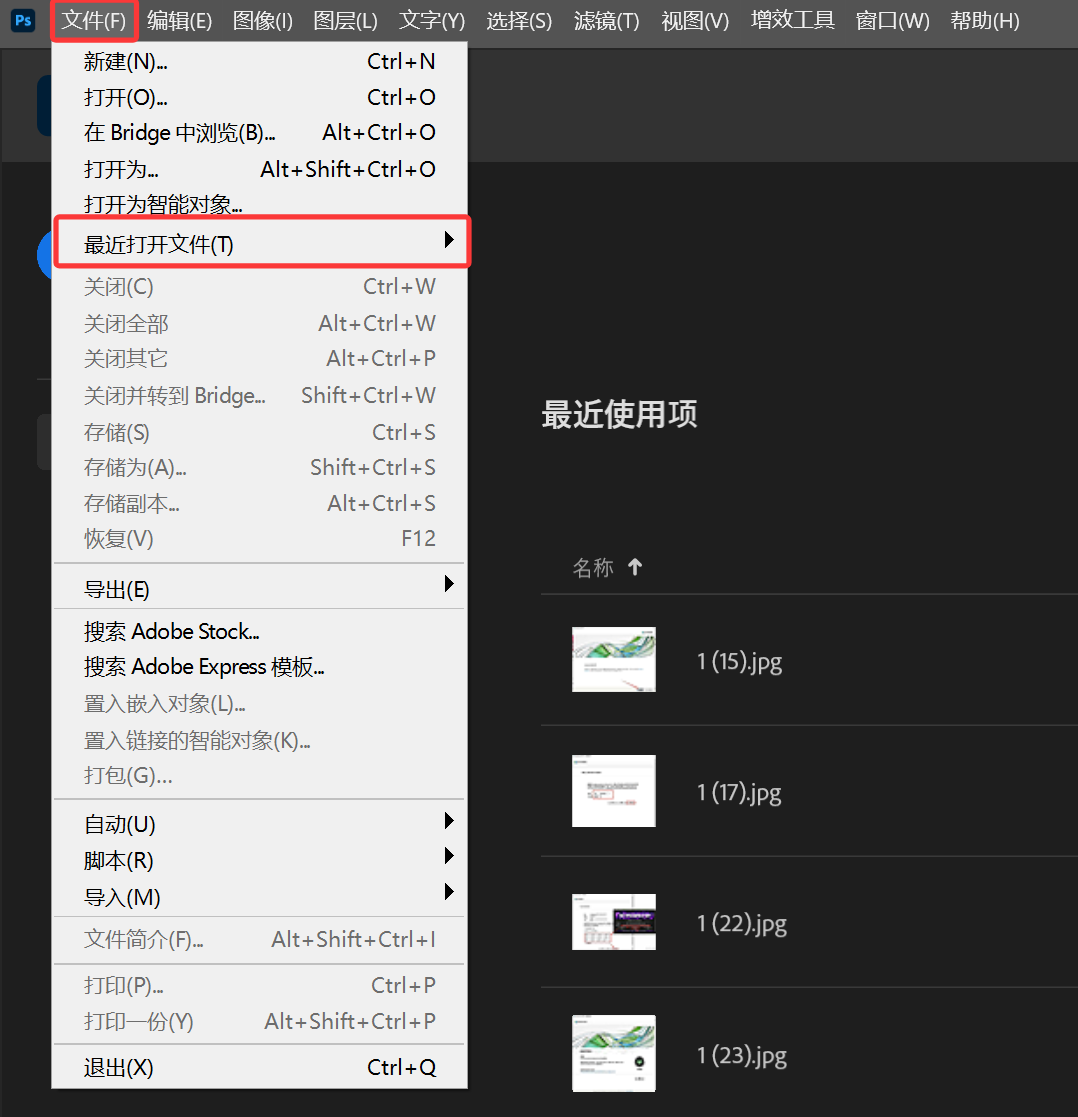Choose 搜索 Adobe Express 模板... entry

259,667
